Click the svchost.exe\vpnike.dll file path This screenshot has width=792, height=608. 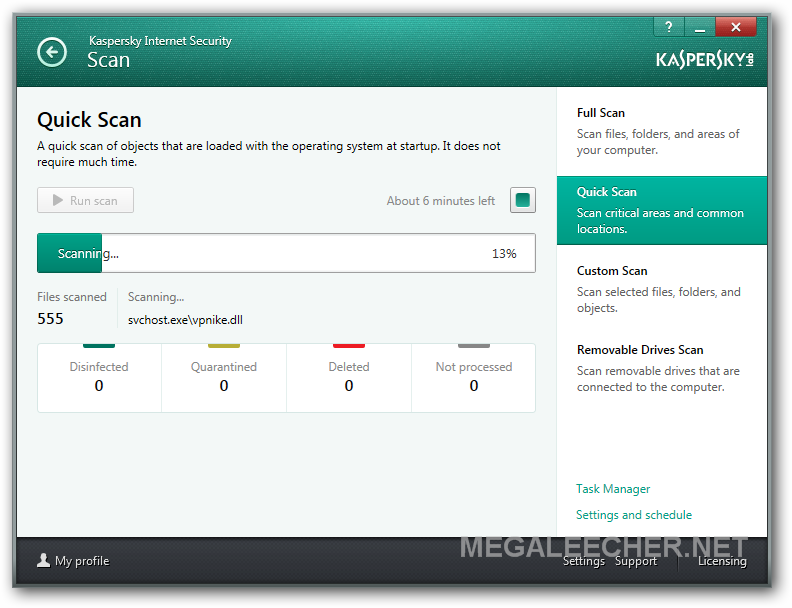coord(185,320)
